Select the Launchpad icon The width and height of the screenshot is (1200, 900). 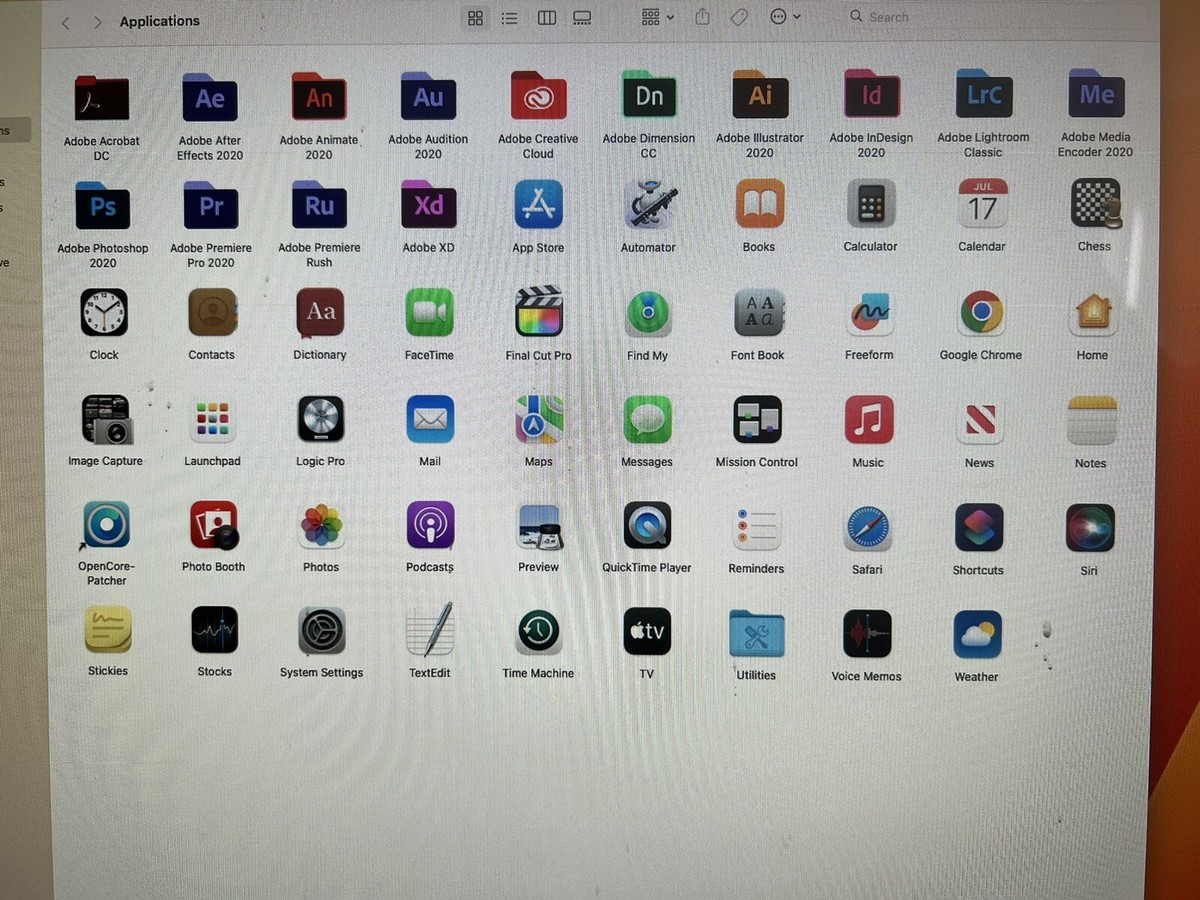pos(213,419)
